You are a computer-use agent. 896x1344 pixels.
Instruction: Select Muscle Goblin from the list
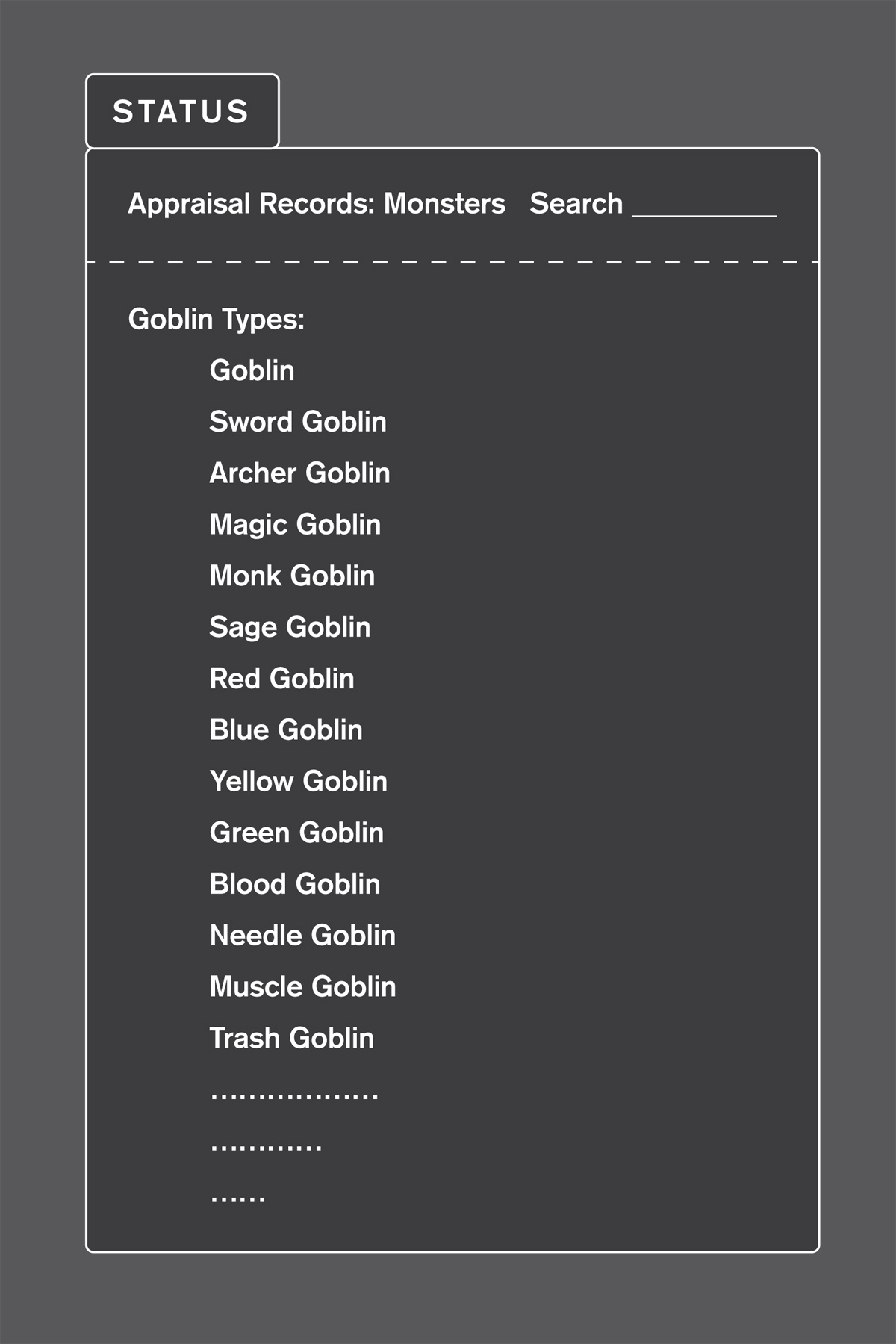302,987
